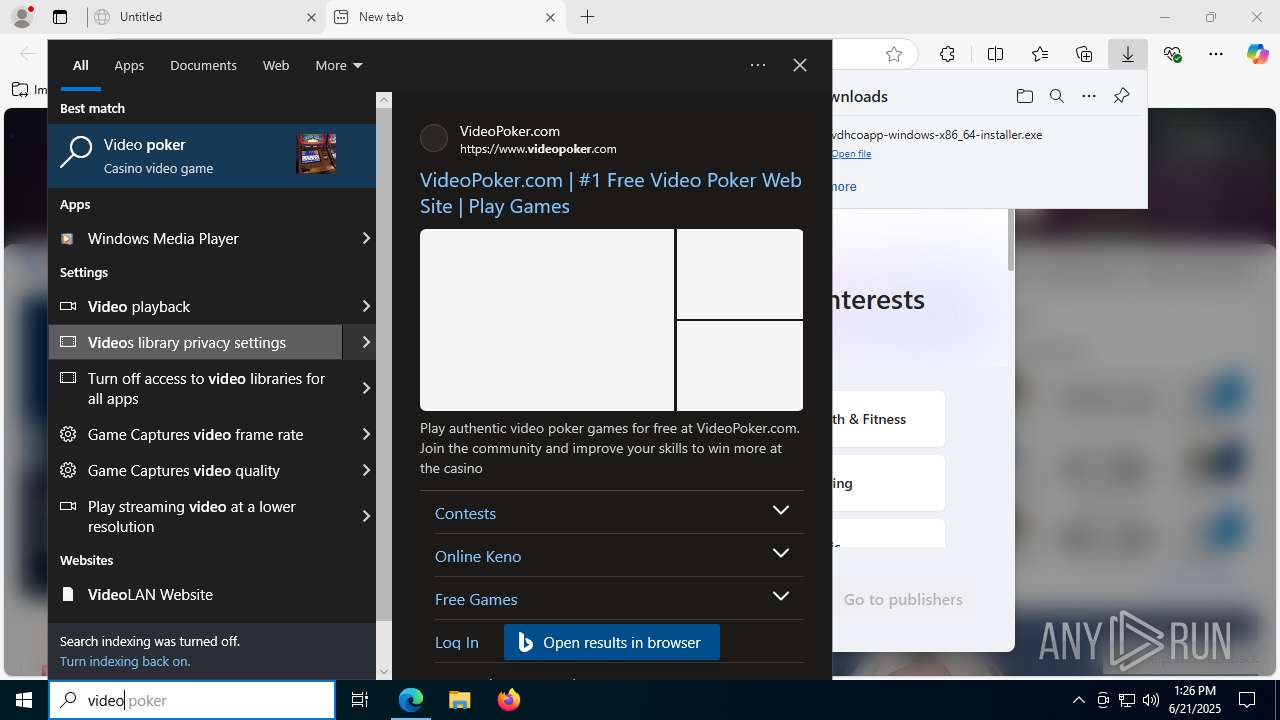Select the All search filter tab
Viewport: 1280px width, 720px height.
coord(81,65)
